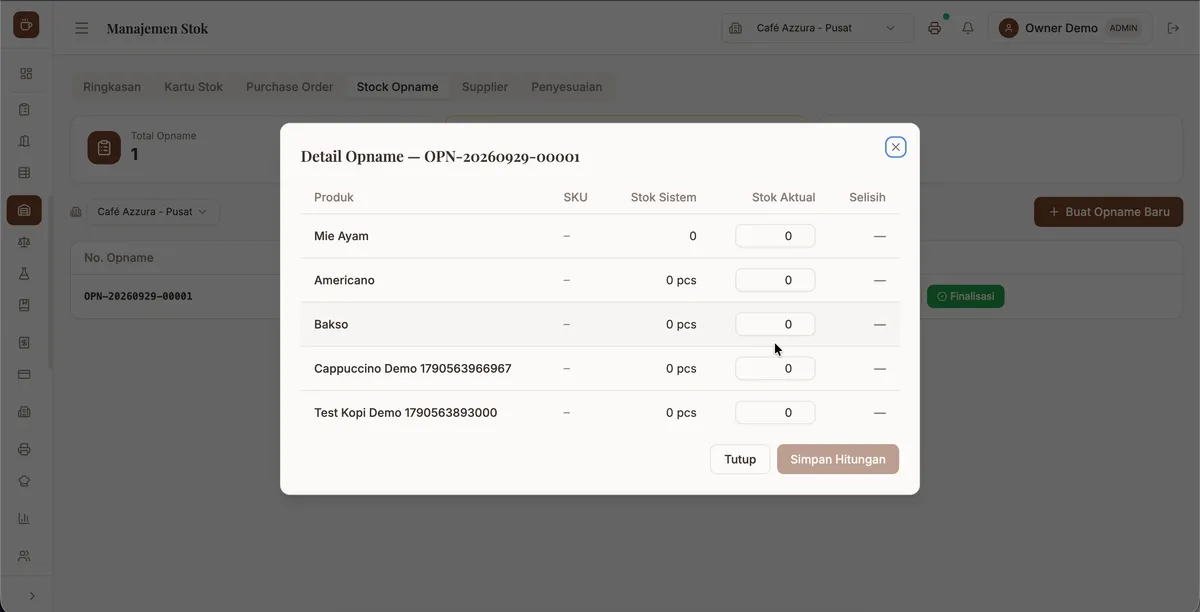This screenshot has width=1200, height=612.
Task: Click the Stok Sistem column header
Action: (x=664, y=197)
